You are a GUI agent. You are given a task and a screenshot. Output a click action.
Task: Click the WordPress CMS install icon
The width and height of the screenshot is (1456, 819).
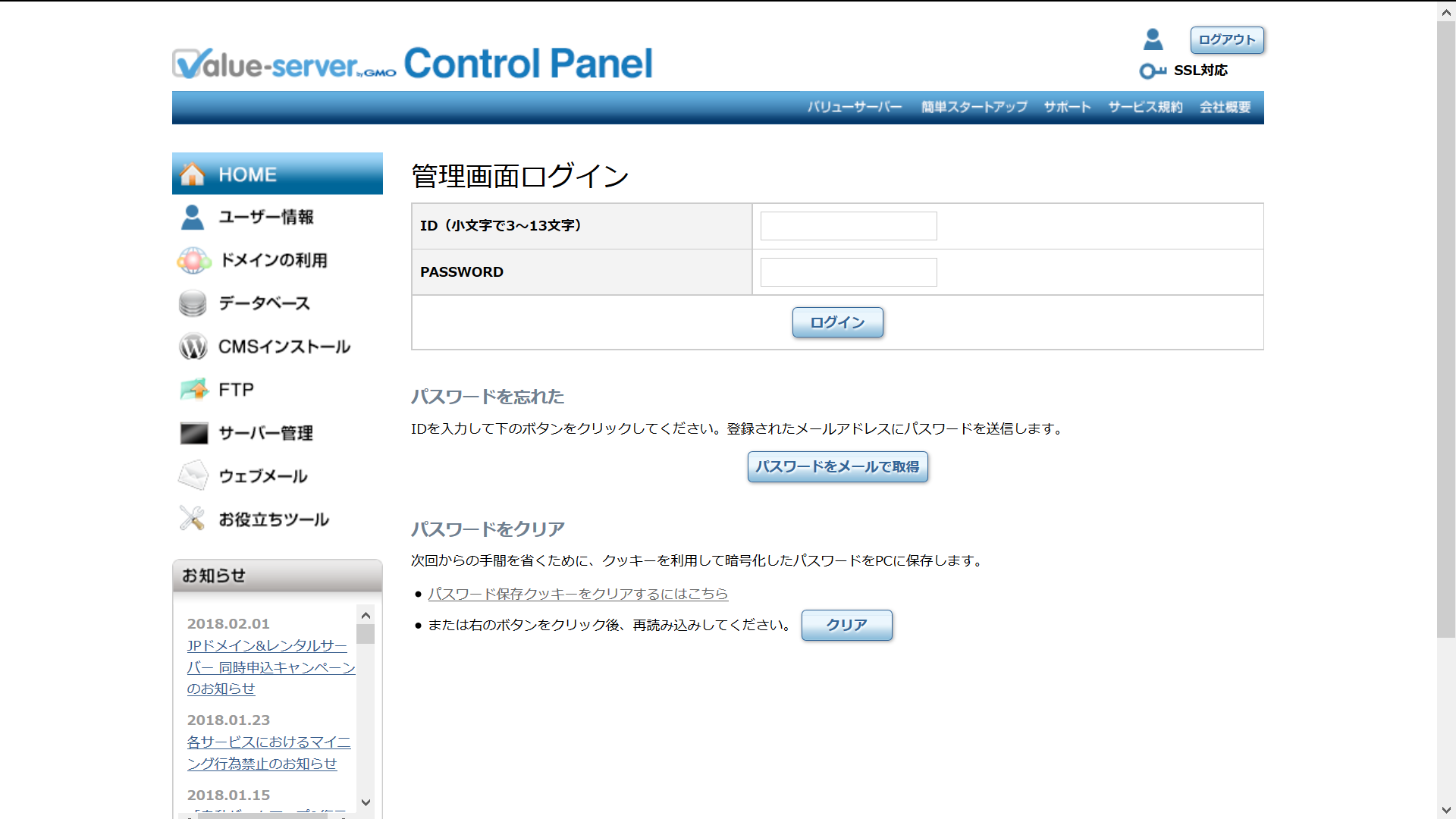coord(193,347)
